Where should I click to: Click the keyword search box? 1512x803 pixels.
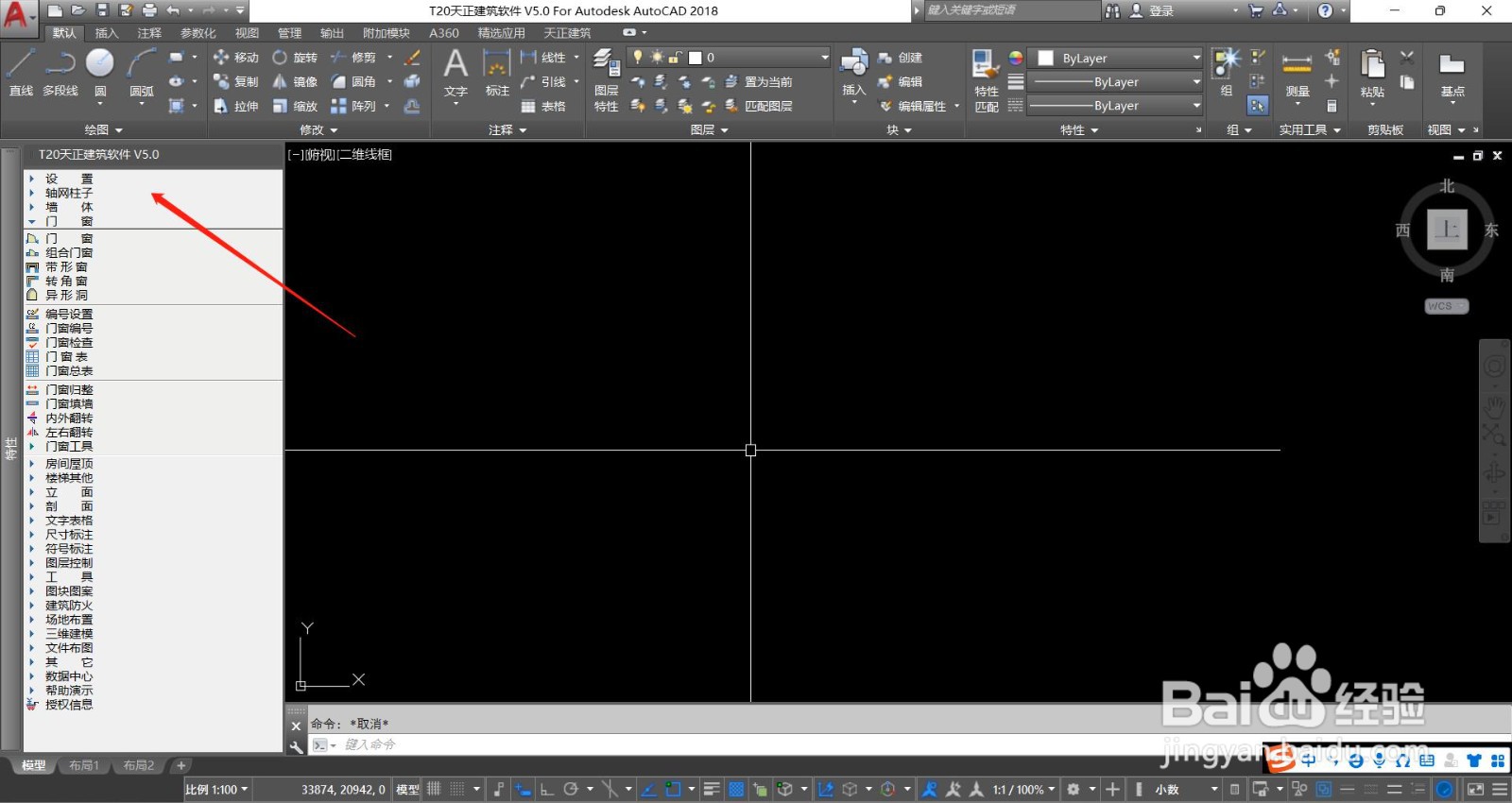click(x=1011, y=10)
